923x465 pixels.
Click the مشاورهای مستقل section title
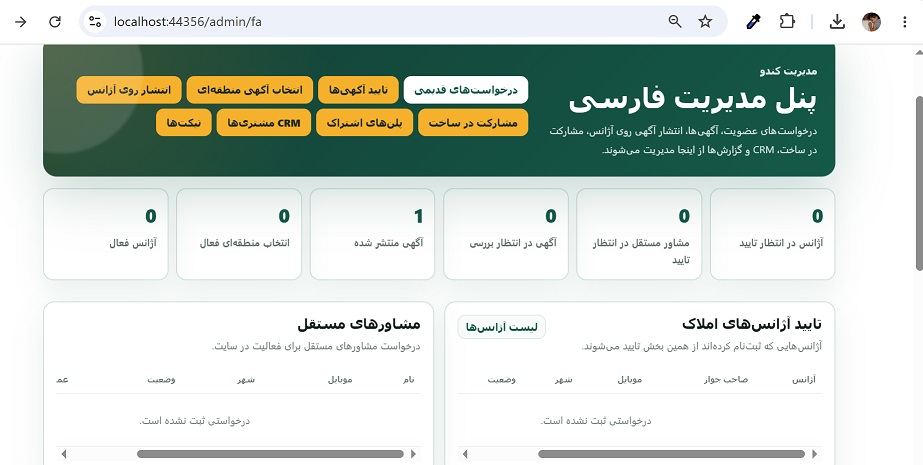click(358, 324)
